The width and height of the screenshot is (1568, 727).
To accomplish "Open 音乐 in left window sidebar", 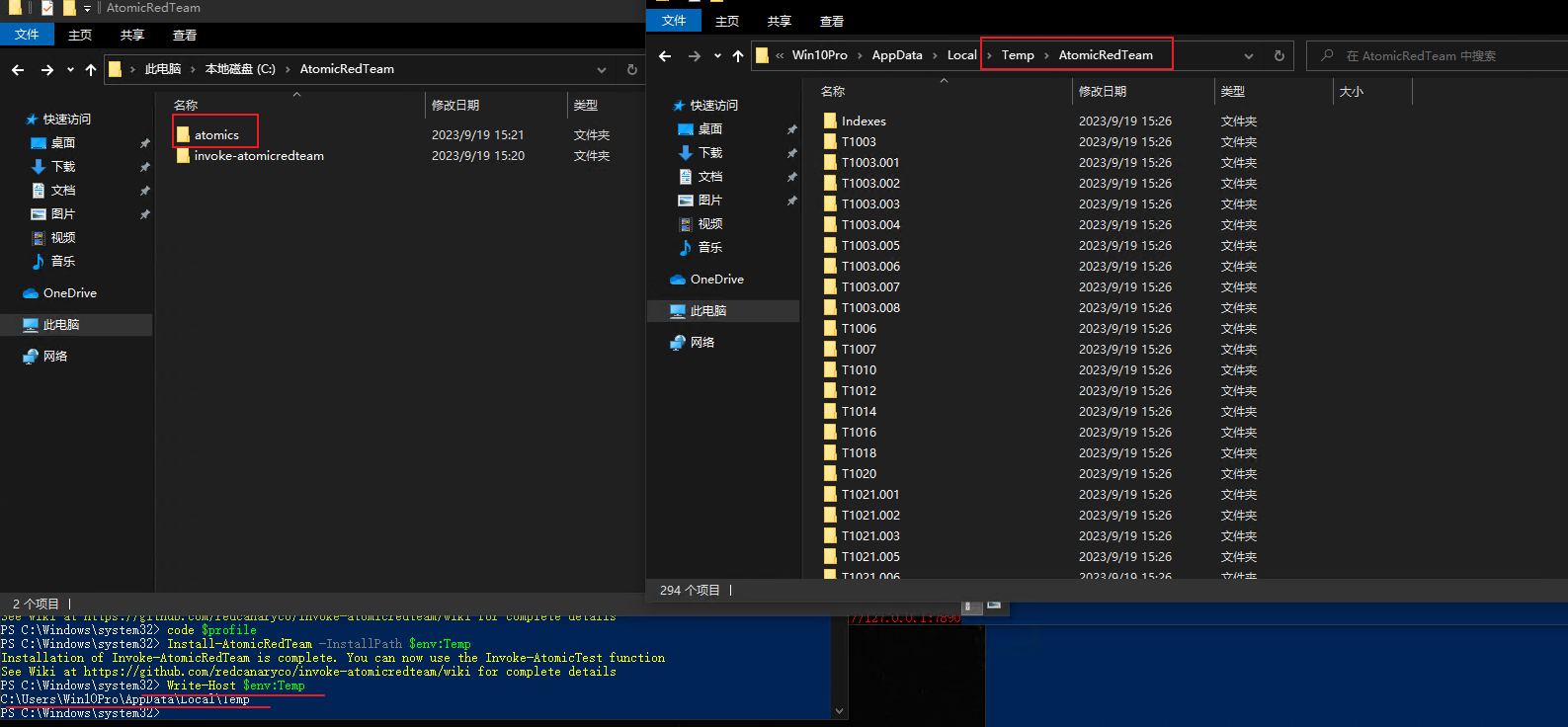I will (x=63, y=262).
